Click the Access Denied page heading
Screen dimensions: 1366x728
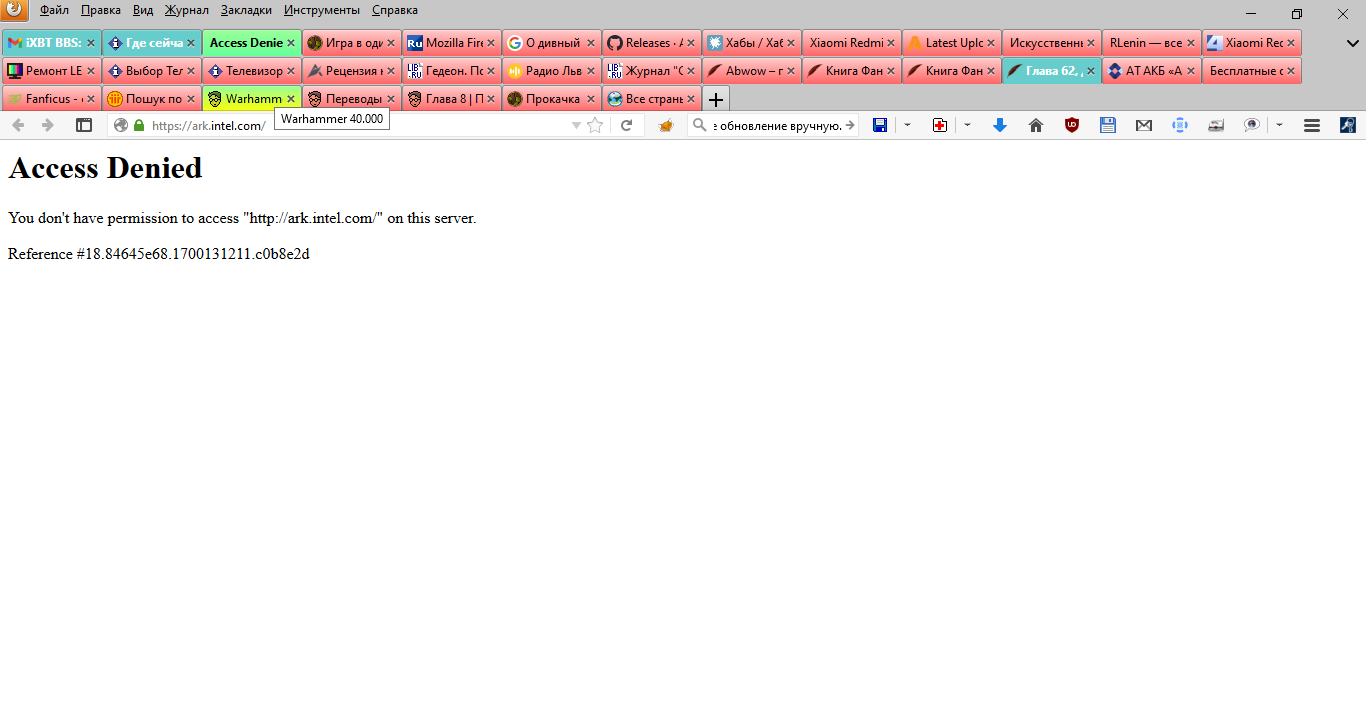tap(105, 168)
